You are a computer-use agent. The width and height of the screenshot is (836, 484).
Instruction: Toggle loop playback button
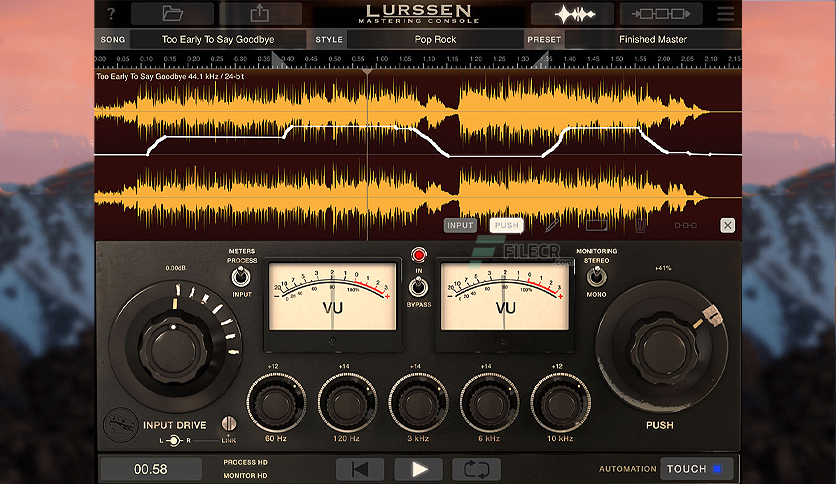tap(476, 469)
